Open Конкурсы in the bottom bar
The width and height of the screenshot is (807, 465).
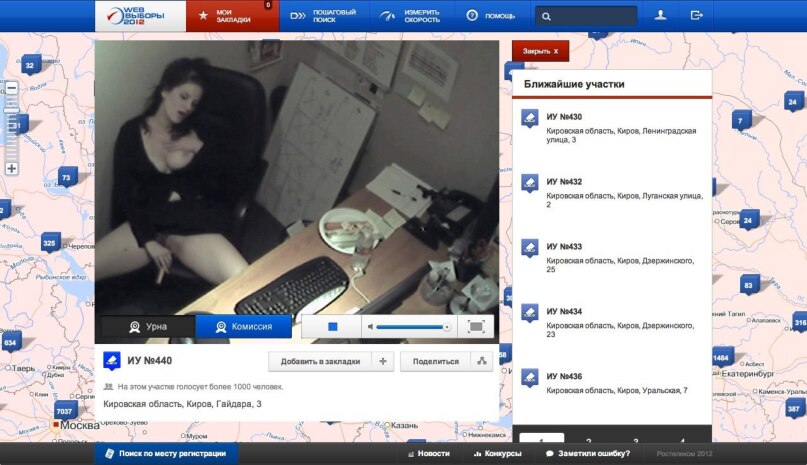point(498,454)
